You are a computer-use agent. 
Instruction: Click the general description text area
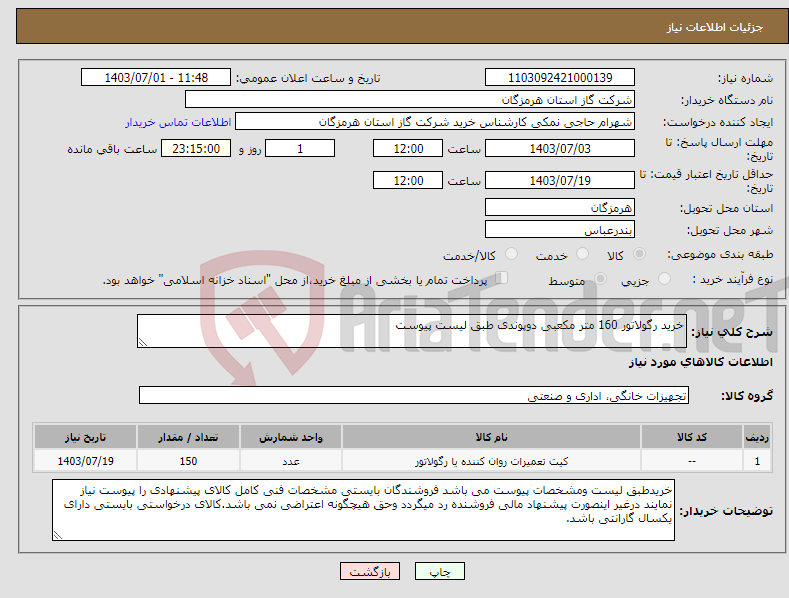click(x=412, y=331)
